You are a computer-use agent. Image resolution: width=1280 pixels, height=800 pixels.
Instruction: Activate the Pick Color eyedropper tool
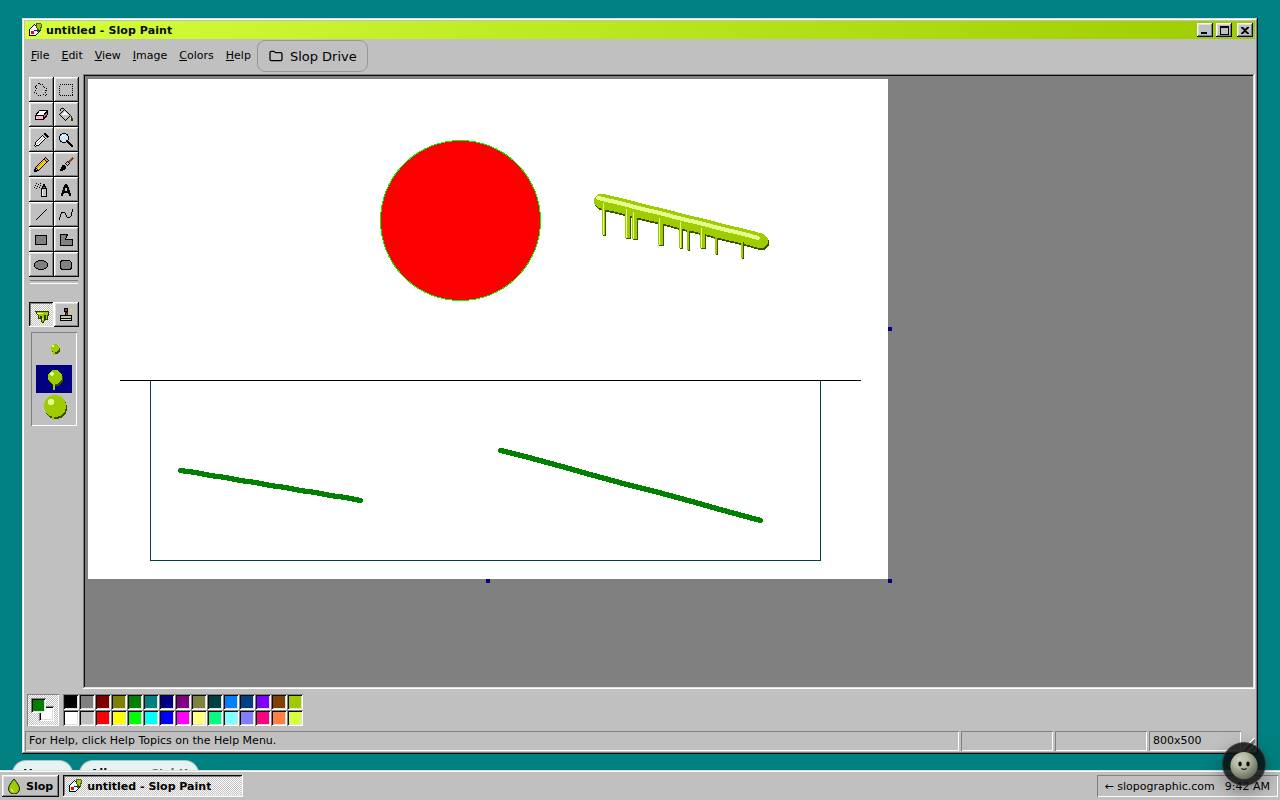(x=41, y=140)
